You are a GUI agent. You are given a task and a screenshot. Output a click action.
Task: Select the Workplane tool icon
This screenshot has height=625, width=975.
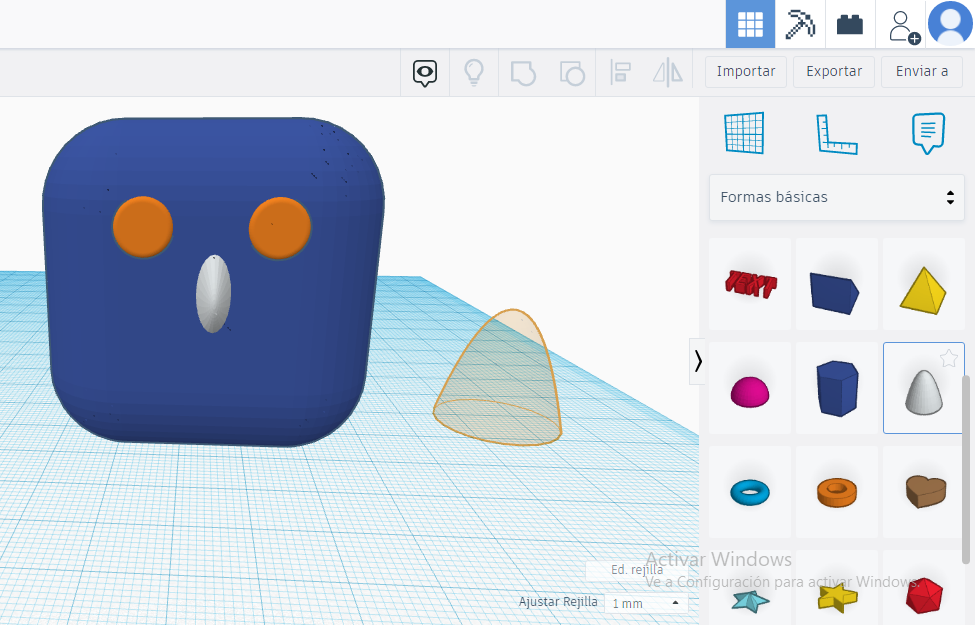744,132
